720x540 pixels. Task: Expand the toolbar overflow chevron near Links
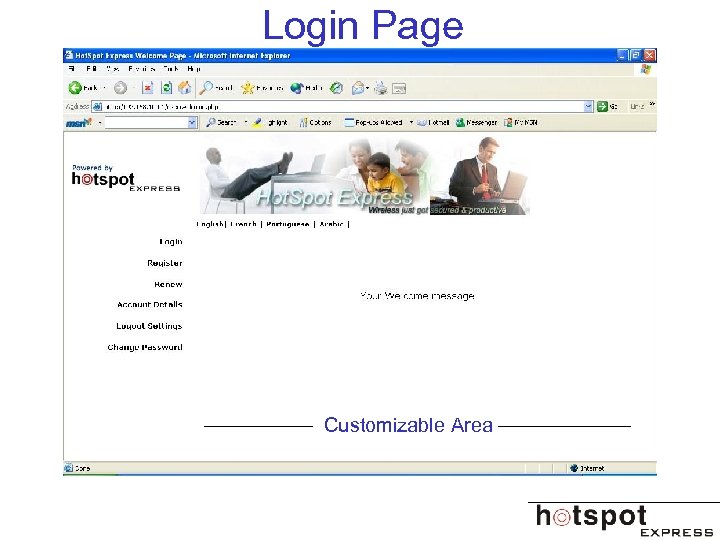pyautogui.click(x=652, y=105)
